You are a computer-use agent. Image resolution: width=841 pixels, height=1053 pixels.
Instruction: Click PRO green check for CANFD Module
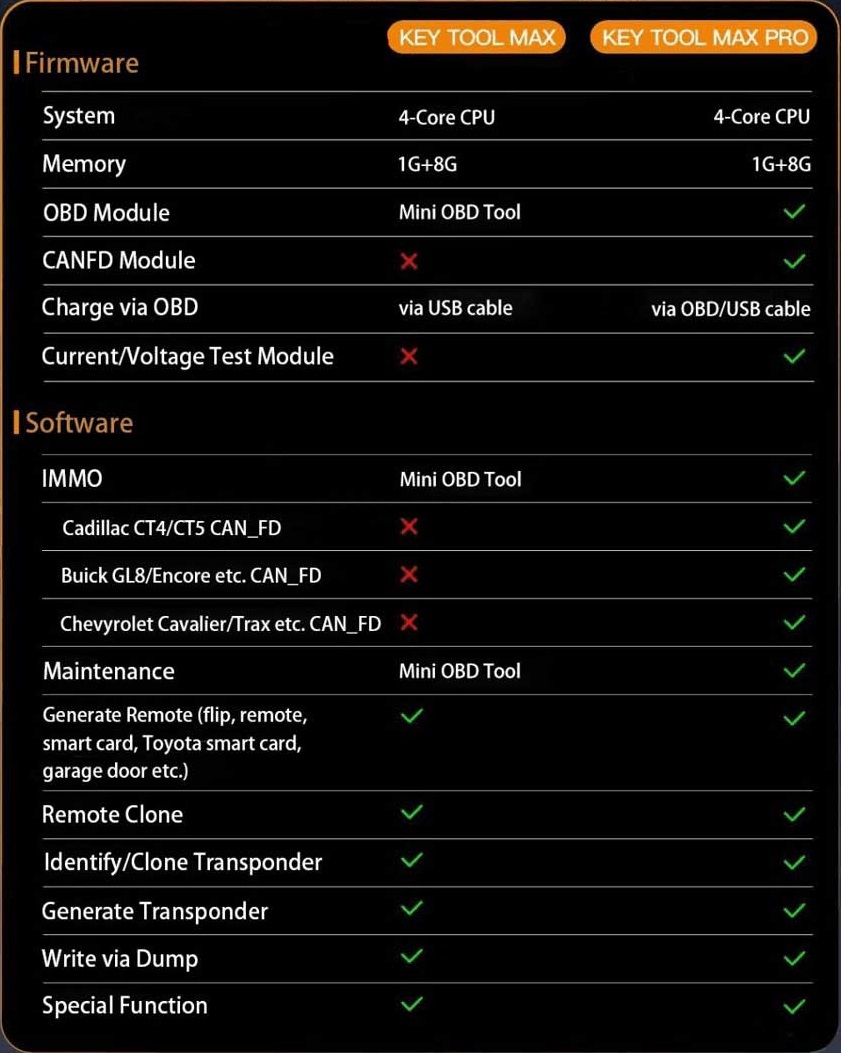[x=795, y=261]
